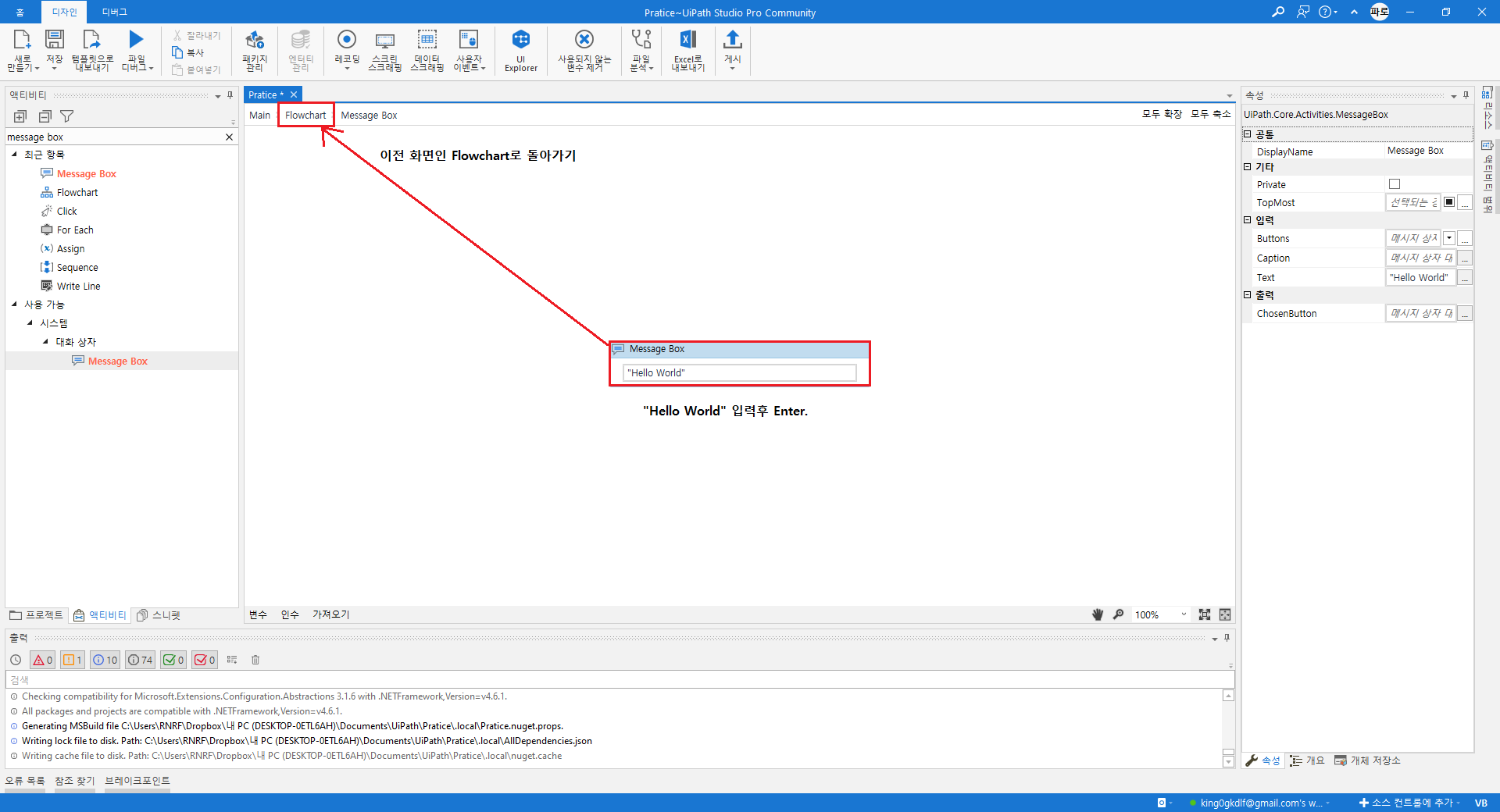The height and width of the screenshot is (812, 1500).
Task: Open the zoom 100% dropdown
Action: click(x=1184, y=614)
